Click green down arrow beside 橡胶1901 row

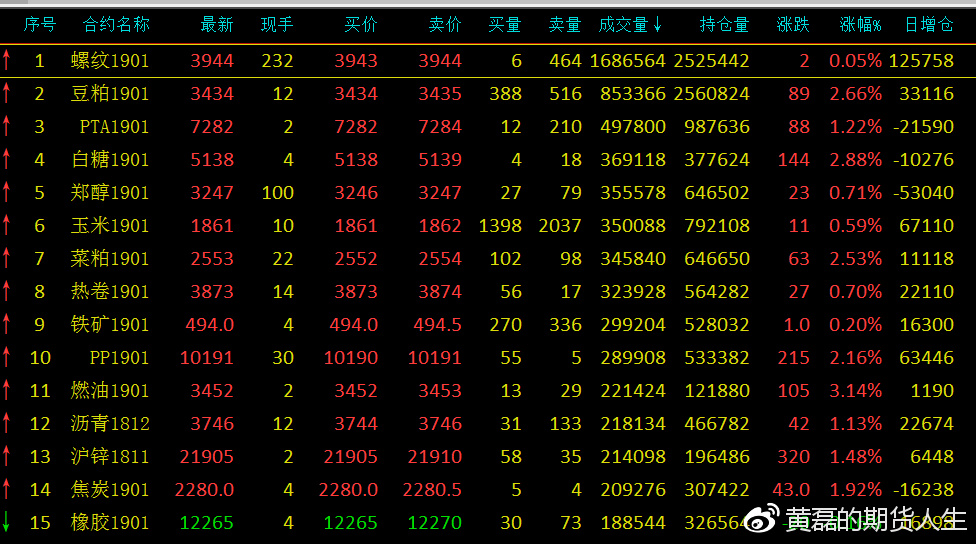6,522
